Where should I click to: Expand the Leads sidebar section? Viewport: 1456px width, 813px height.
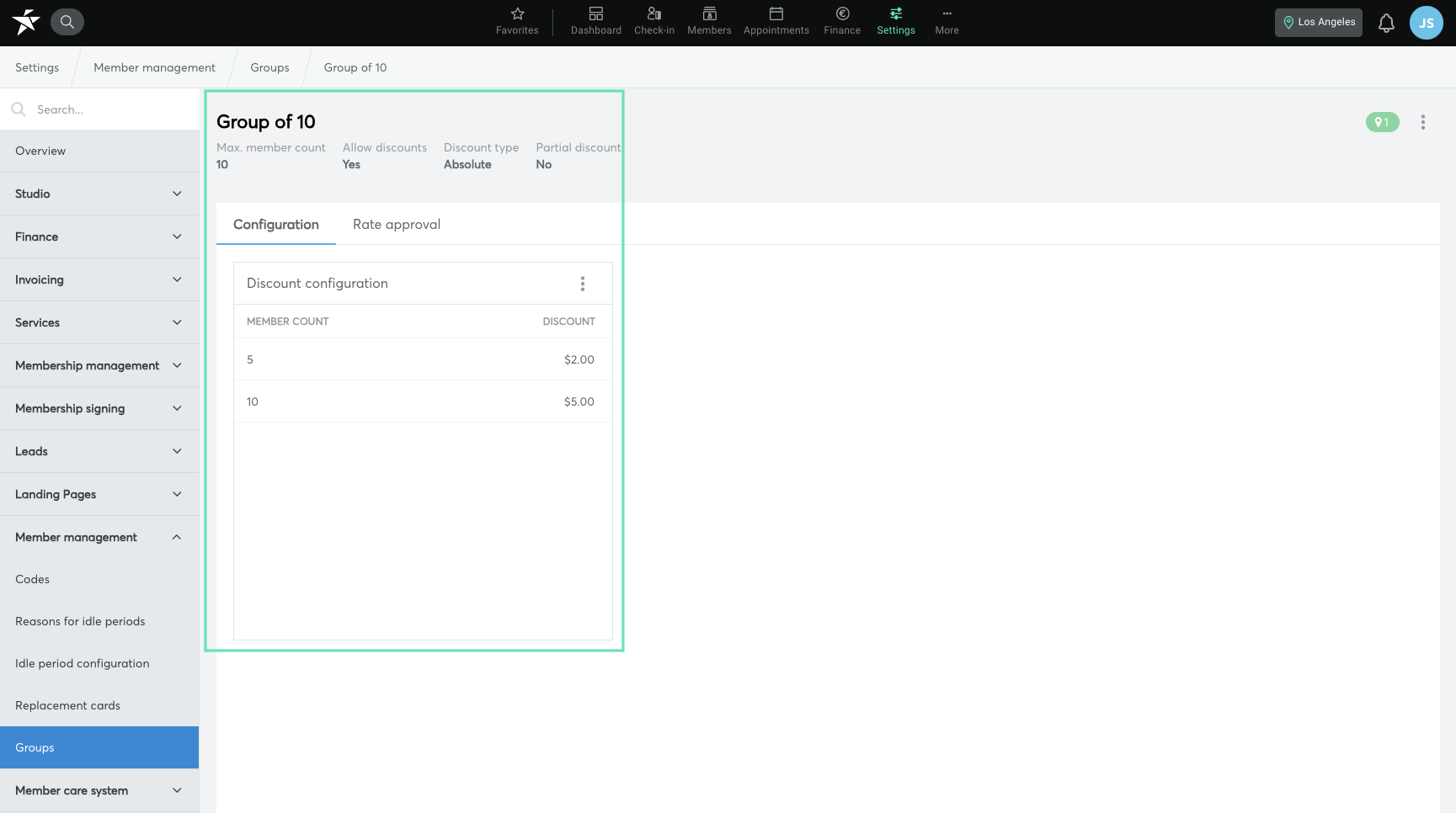(x=99, y=451)
